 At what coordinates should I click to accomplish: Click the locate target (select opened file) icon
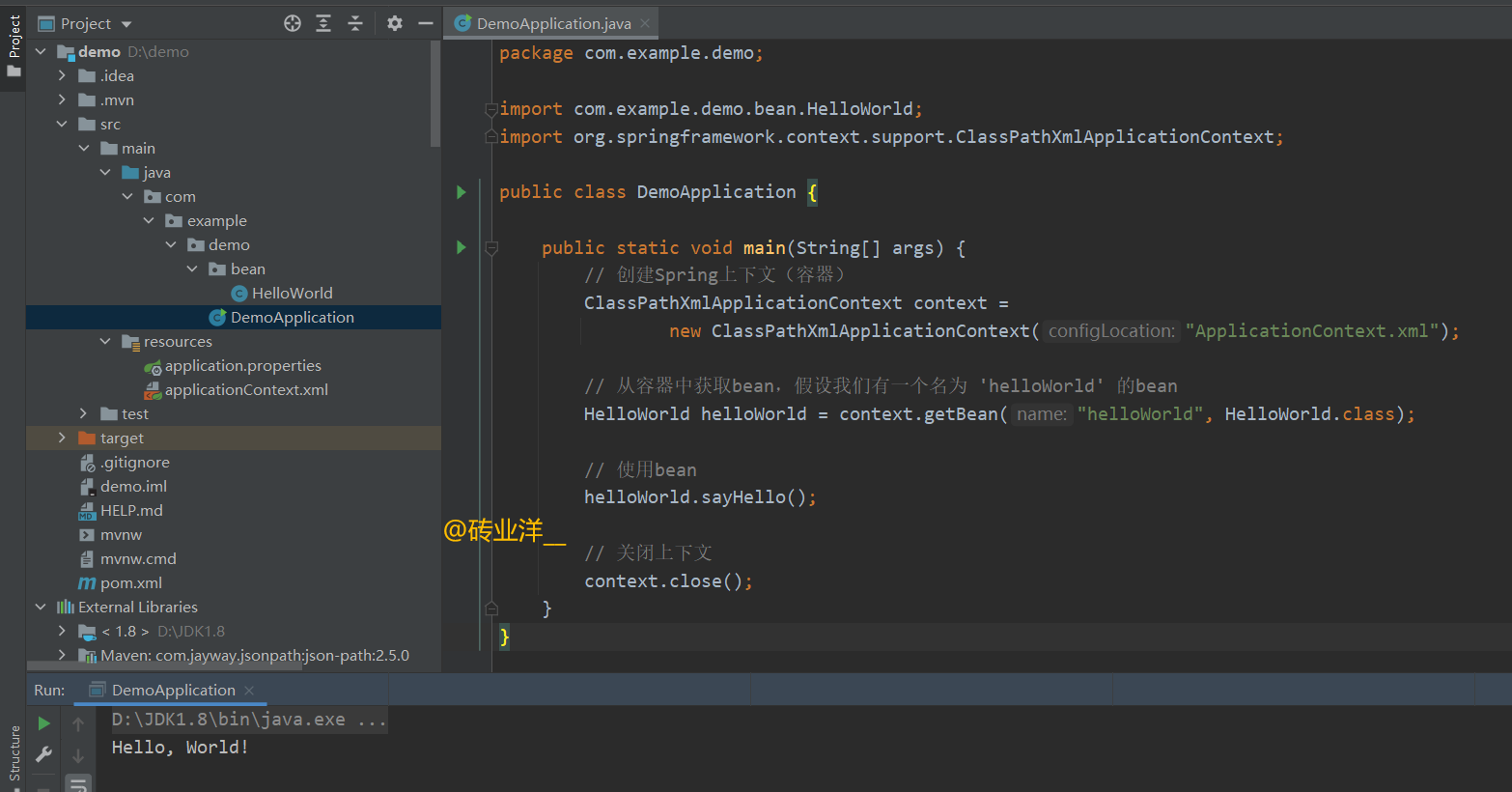293,23
